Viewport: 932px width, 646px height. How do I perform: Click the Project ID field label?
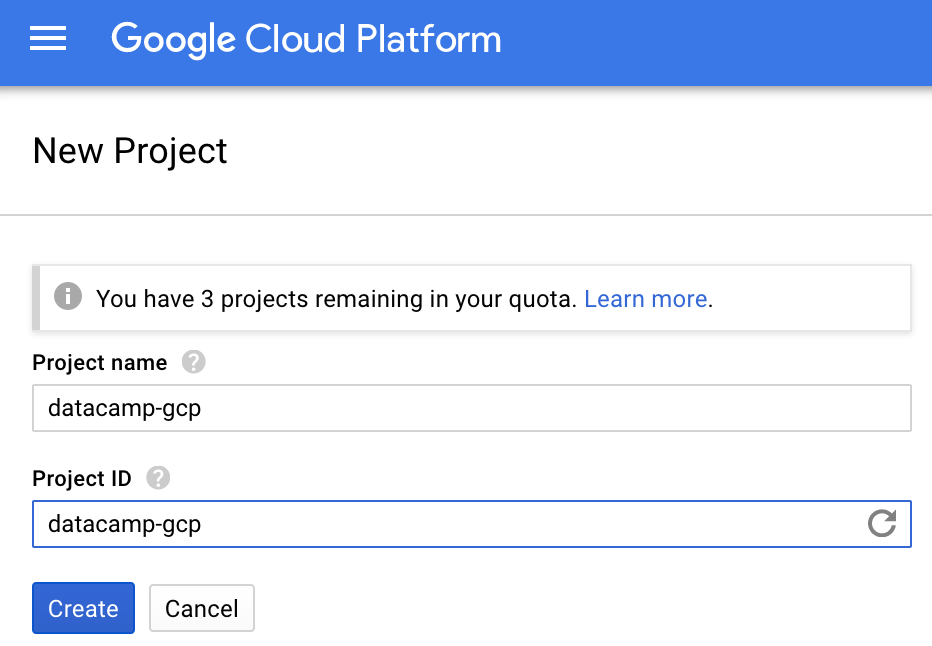point(82,478)
